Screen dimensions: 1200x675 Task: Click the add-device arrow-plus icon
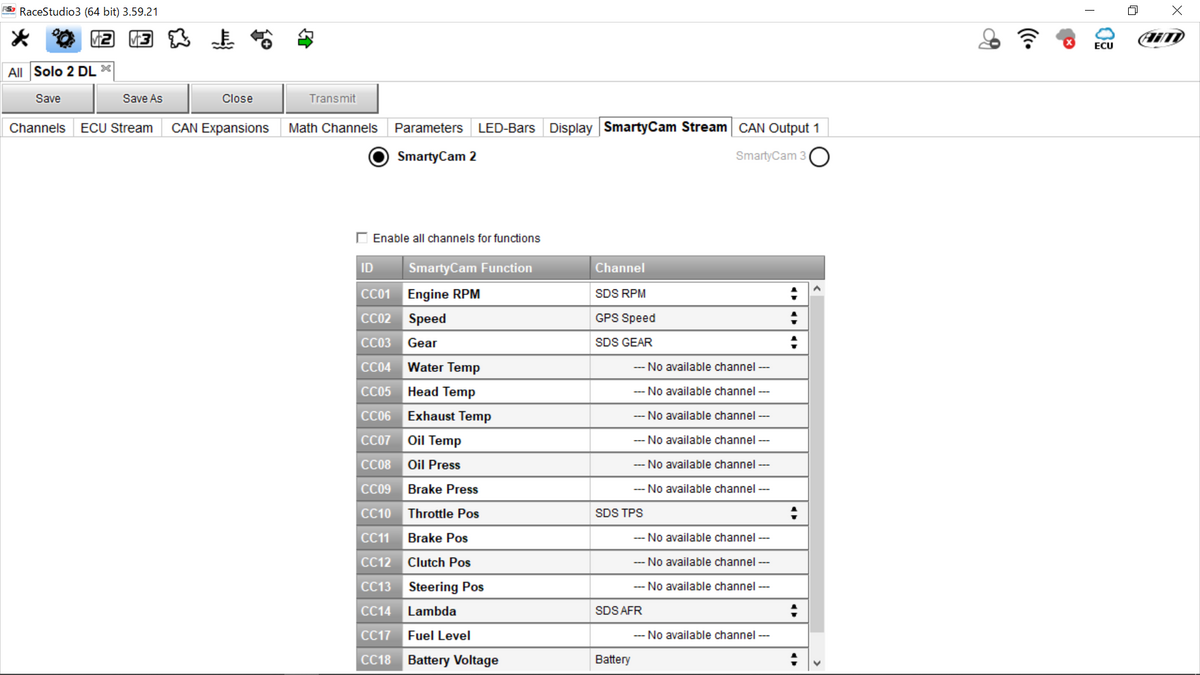coord(262,39)
